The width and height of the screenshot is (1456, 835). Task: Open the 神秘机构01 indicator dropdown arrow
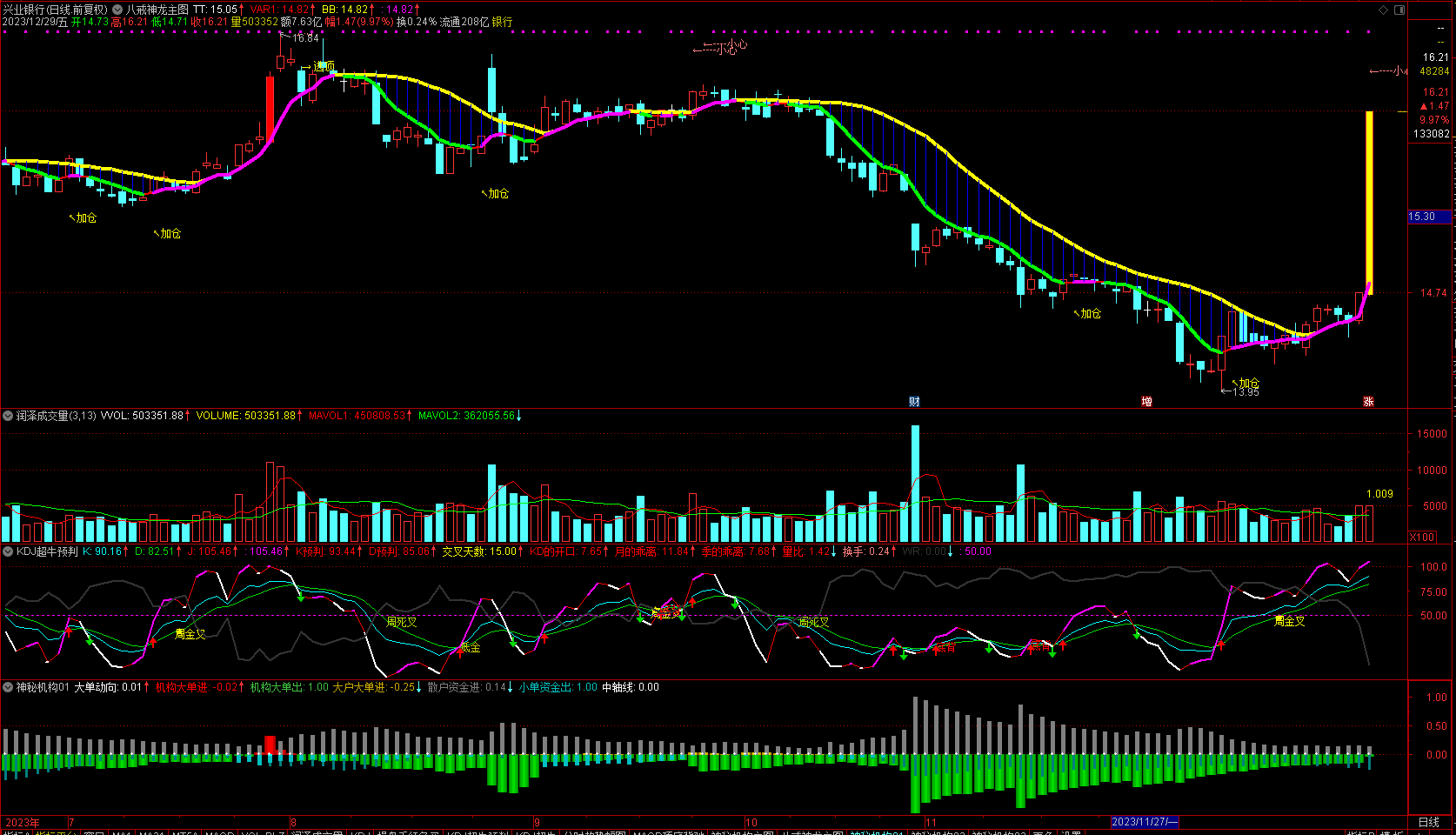8,687
